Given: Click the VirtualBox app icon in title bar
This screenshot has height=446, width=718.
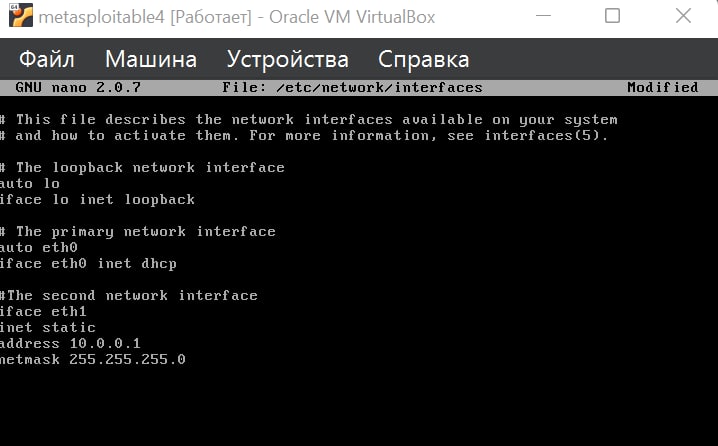Looking at the screenshot, I should click(21, 15).
